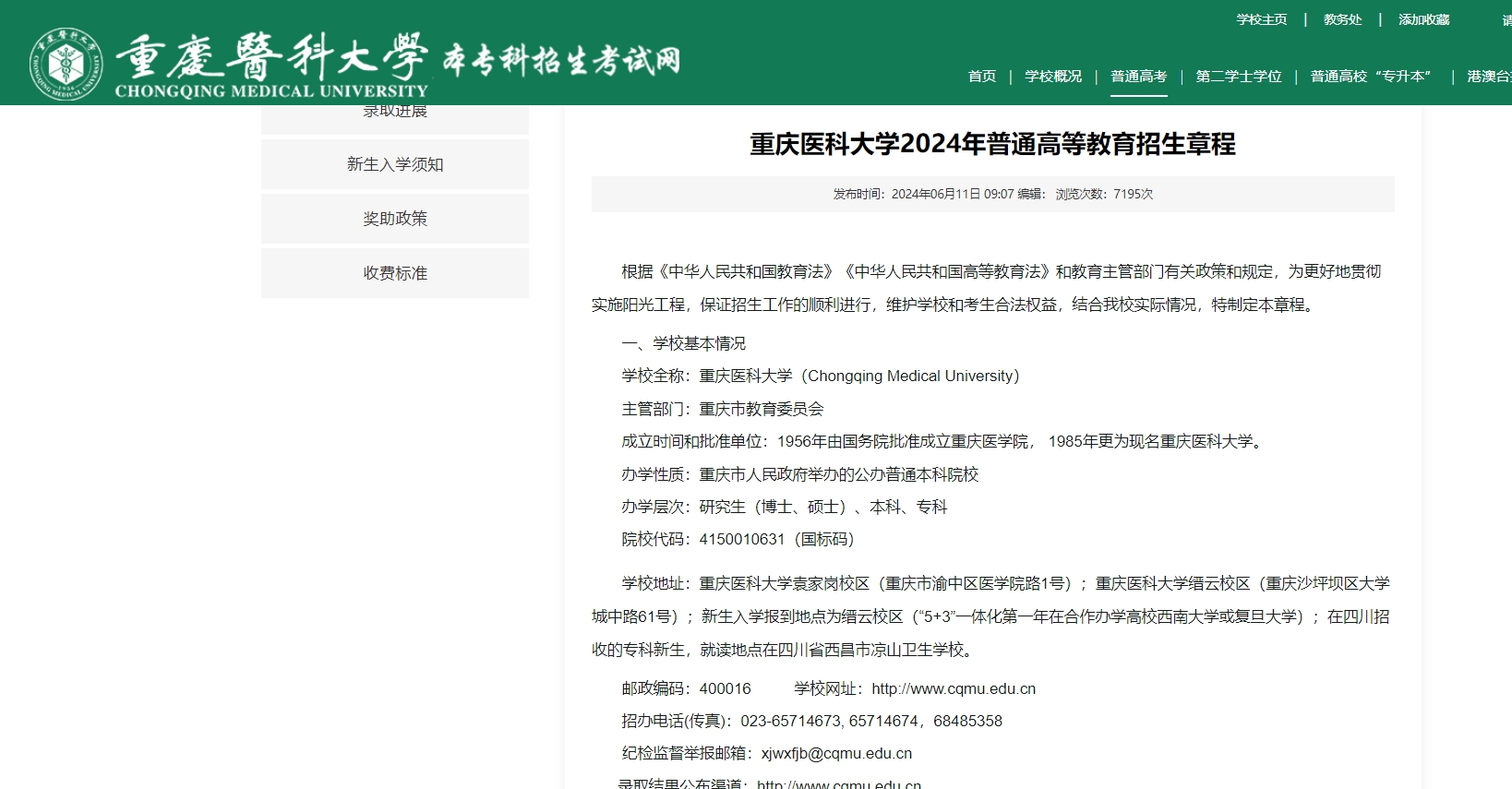This screenshot has width=1512, height=789.
Task: Open the 学校主页 link in top bar
Action: pos(1262,19)
